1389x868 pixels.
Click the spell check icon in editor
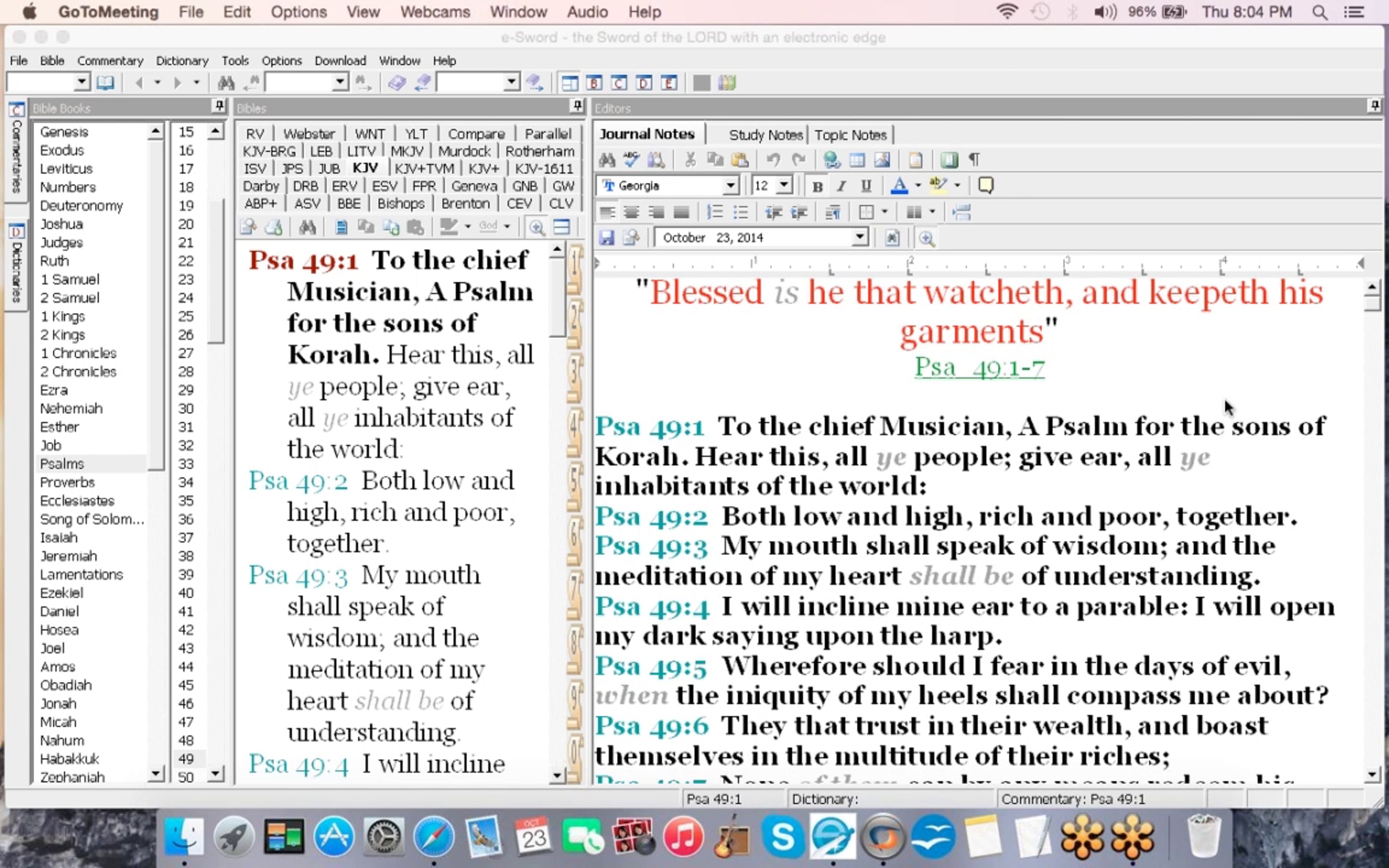coord(631,159)
